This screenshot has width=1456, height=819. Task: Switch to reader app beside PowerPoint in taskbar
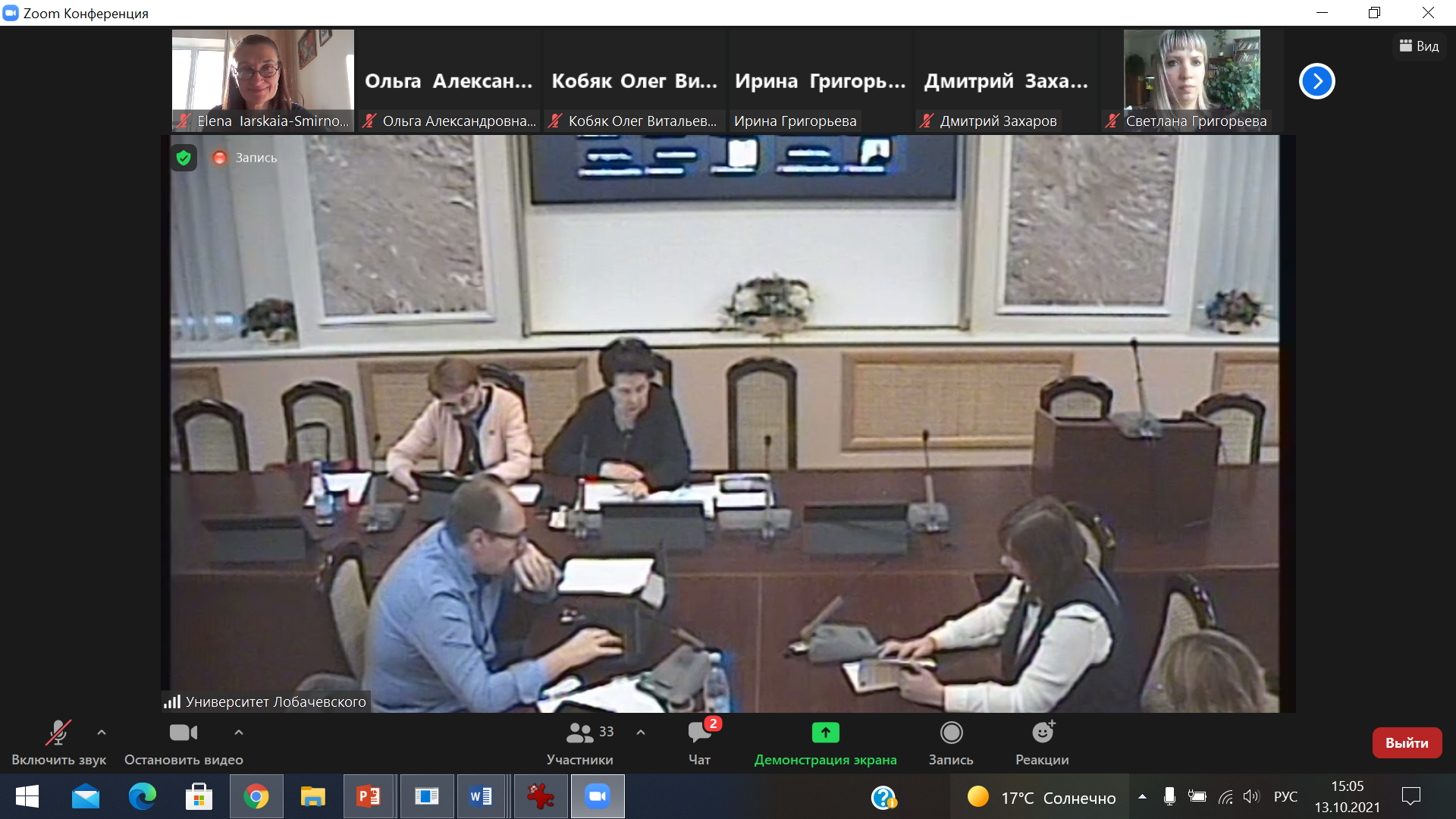click(x=426, y=796)
